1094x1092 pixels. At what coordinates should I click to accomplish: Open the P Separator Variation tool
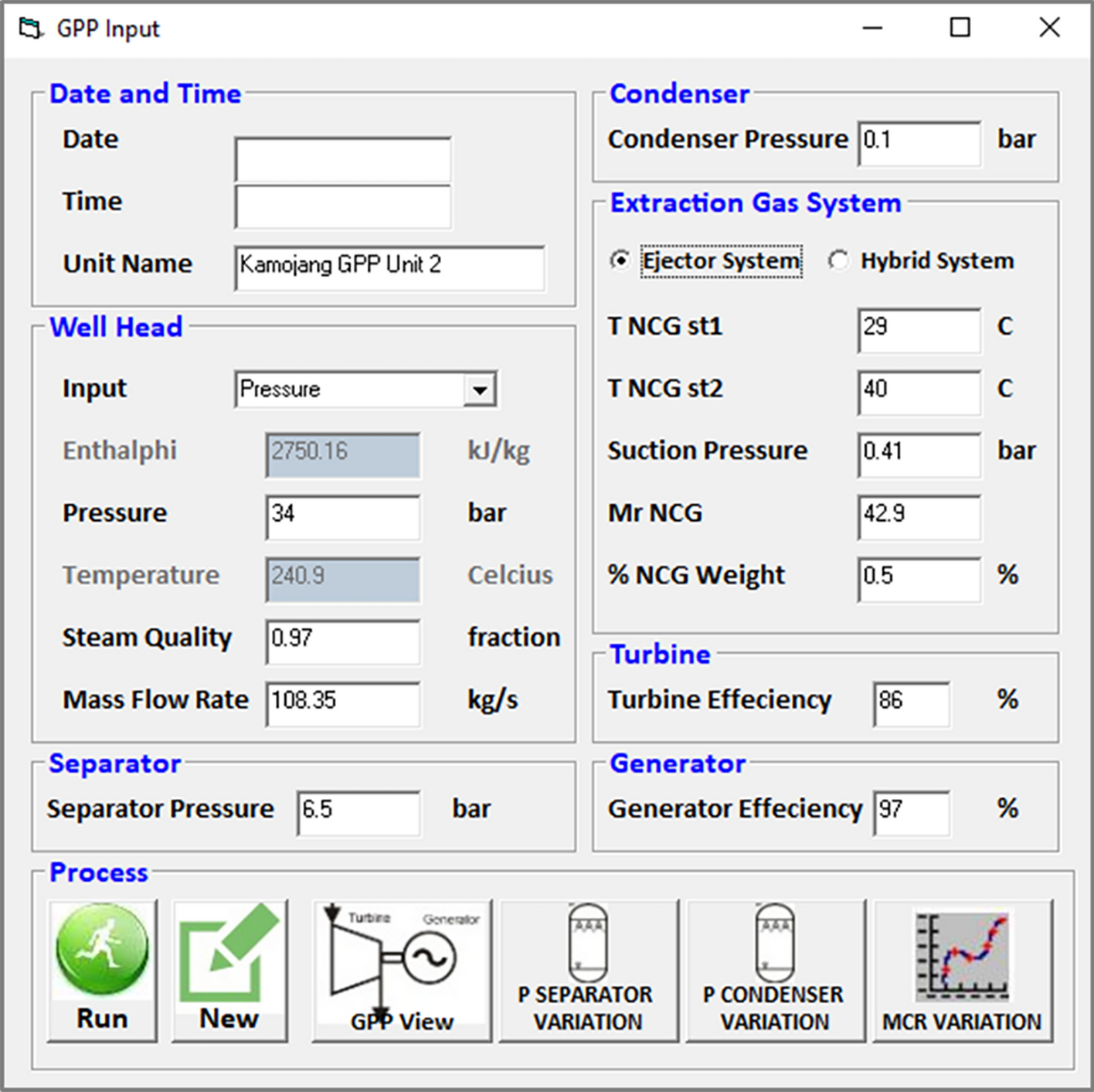(x=589, y=971)
